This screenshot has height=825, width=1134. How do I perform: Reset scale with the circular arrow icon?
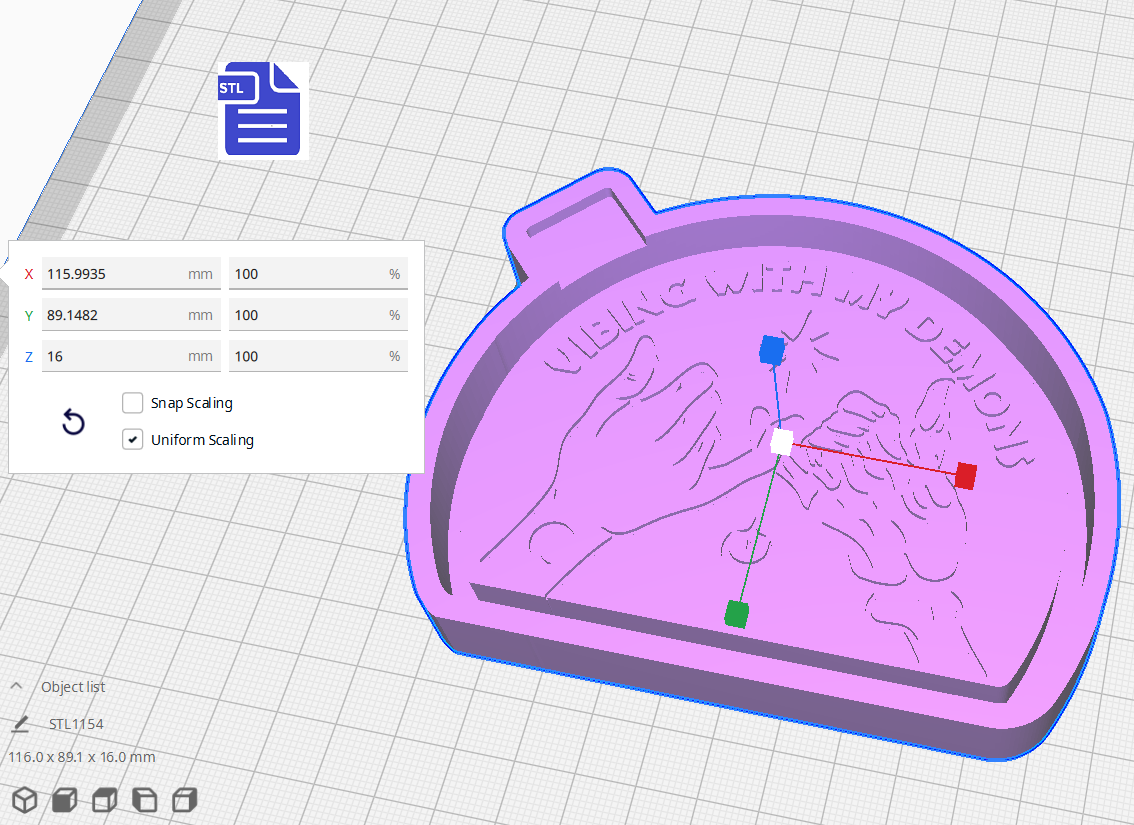(x=73, y=422)
